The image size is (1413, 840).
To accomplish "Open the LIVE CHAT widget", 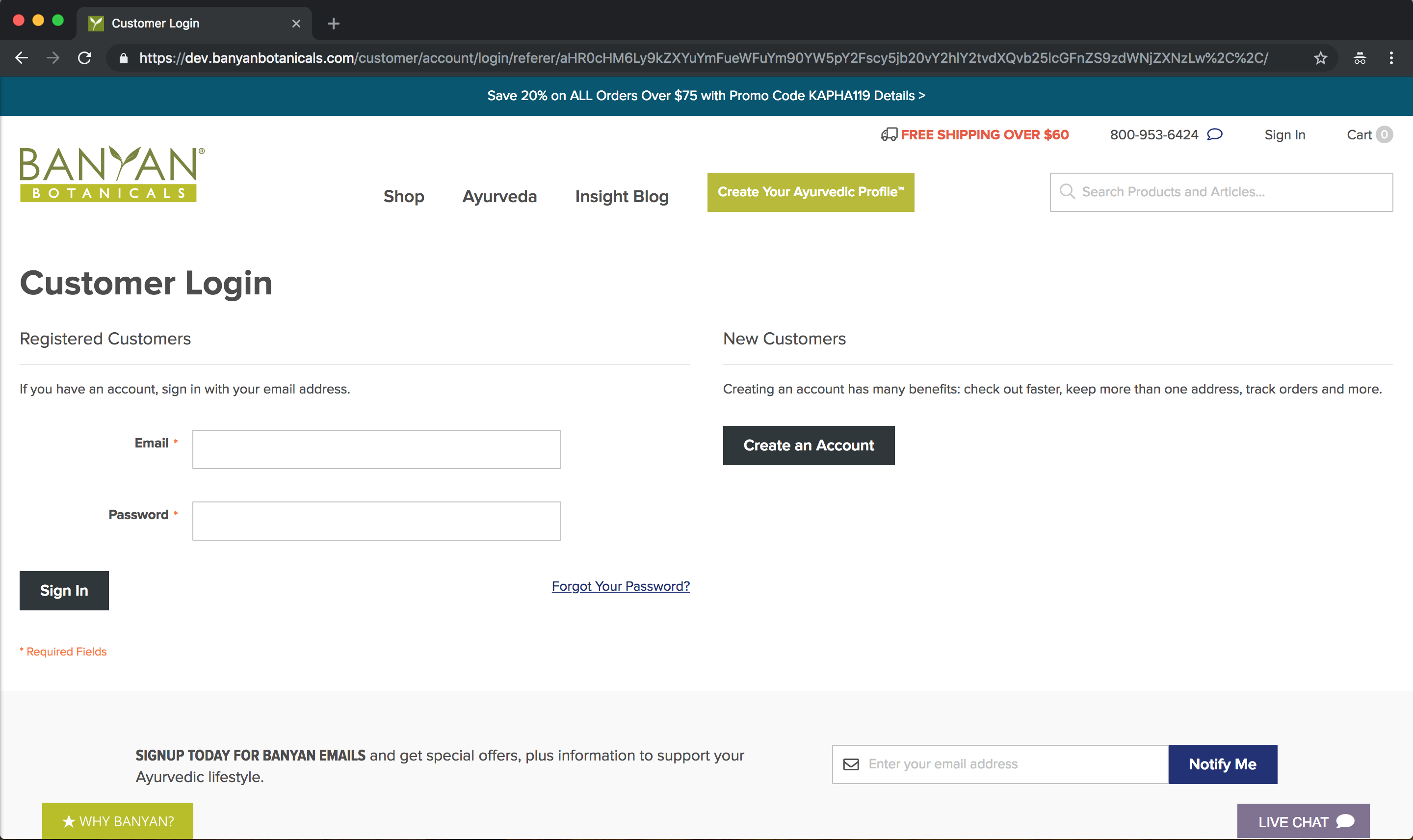I will click(x=1303, y=821).
